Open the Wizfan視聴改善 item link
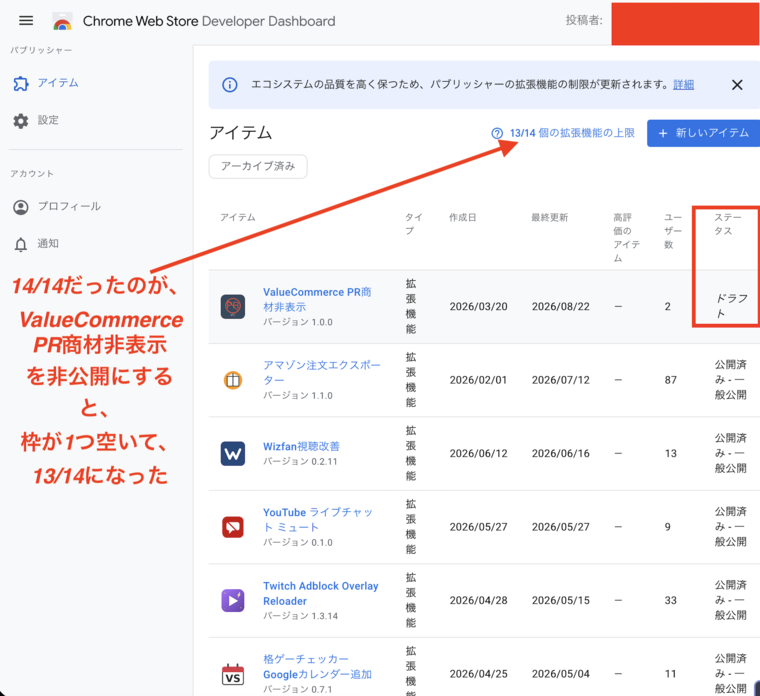Image resolution: width=760 pixels, height=696 pixels. tap(301, 446)
